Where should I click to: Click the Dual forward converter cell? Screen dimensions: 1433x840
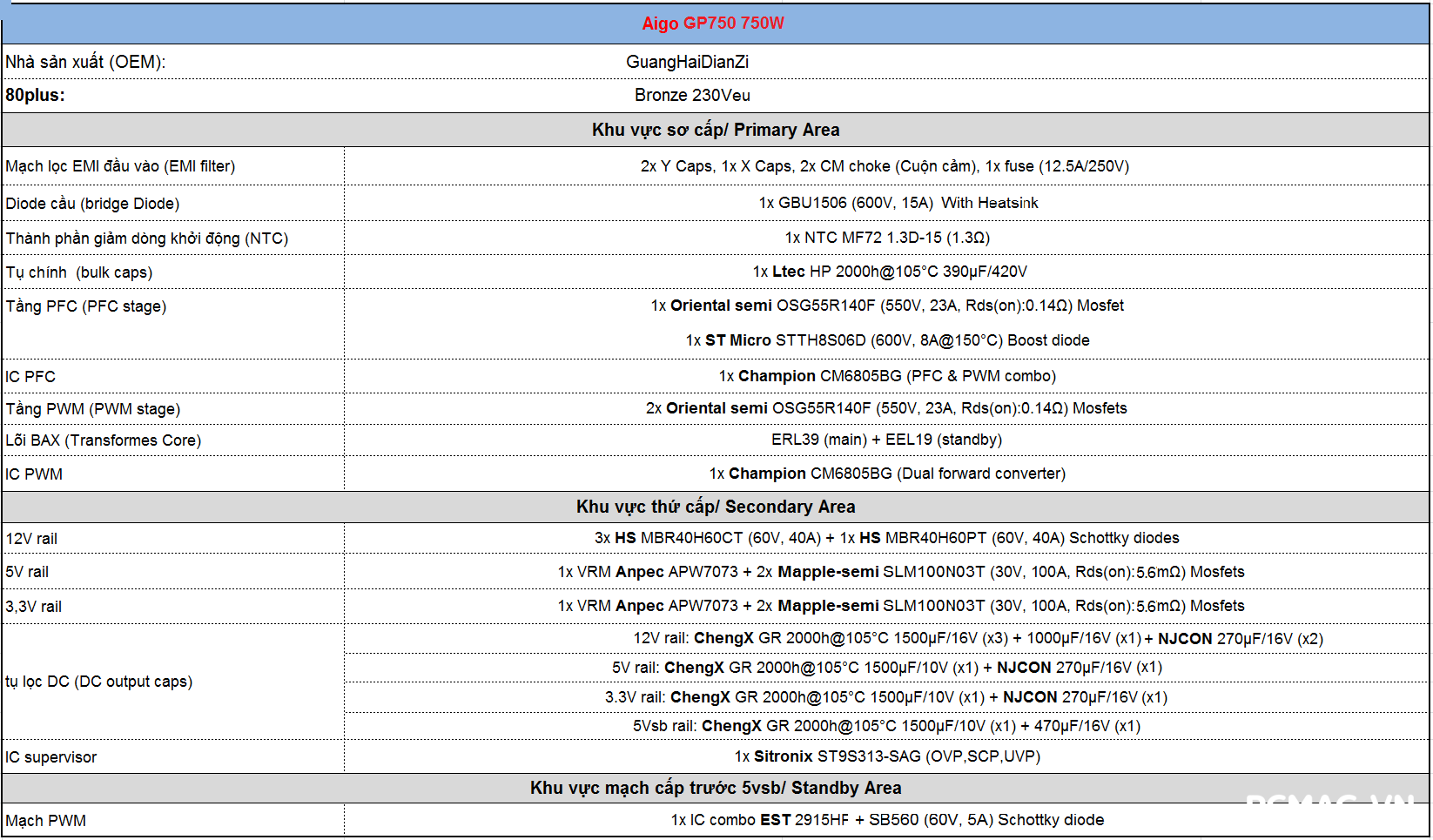point(886,474)
